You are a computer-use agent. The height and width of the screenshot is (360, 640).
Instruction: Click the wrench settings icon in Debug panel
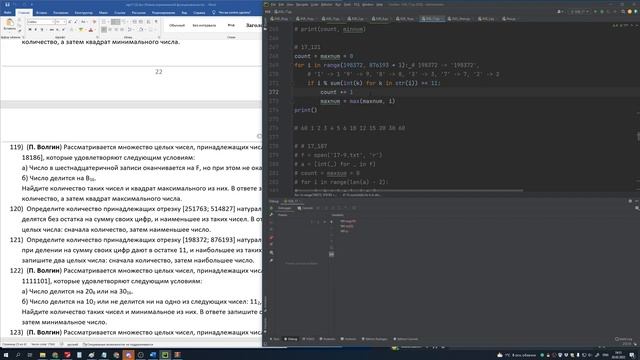coord(271,215)
